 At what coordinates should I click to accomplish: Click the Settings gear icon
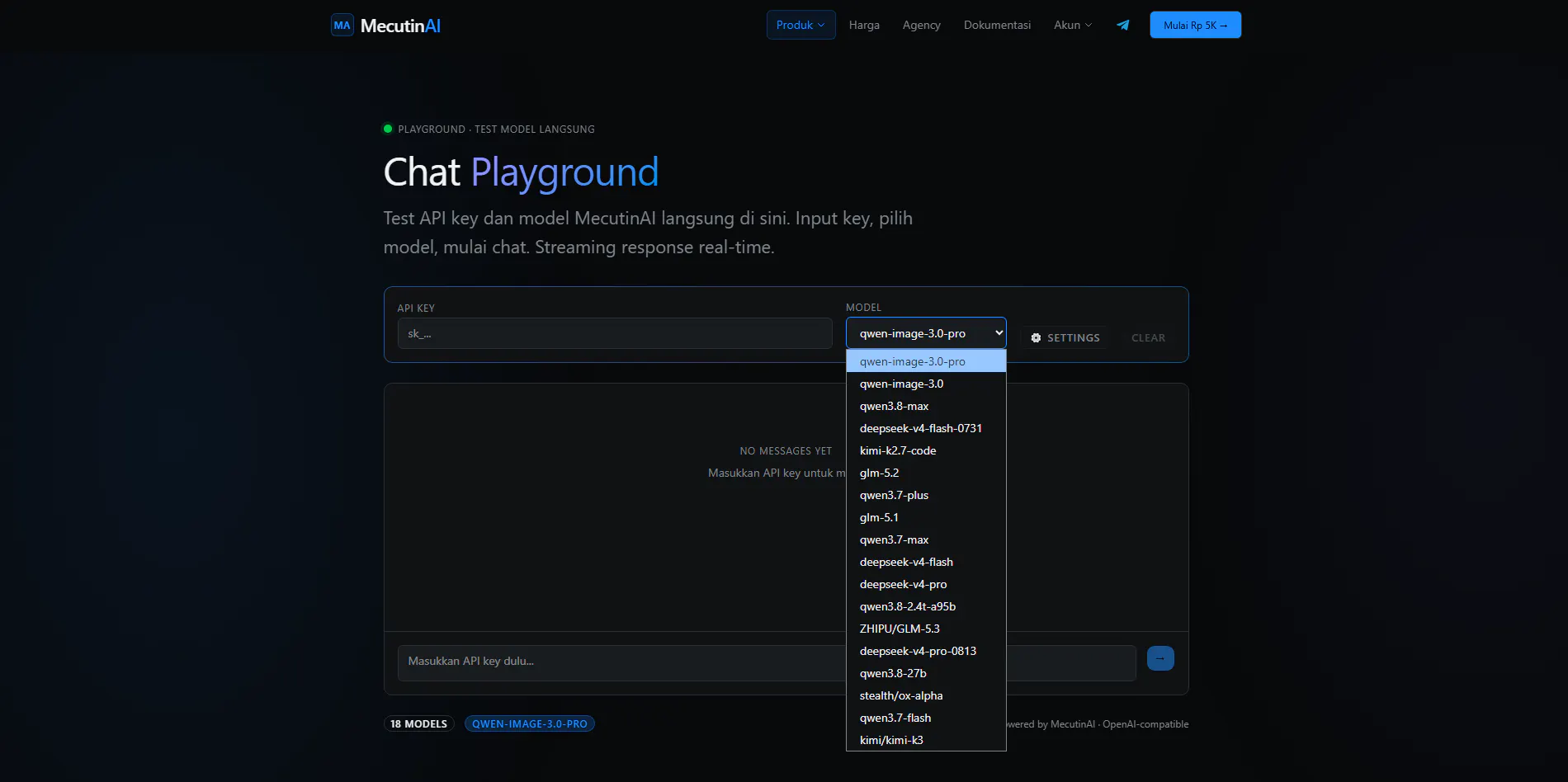[1036, 338]
